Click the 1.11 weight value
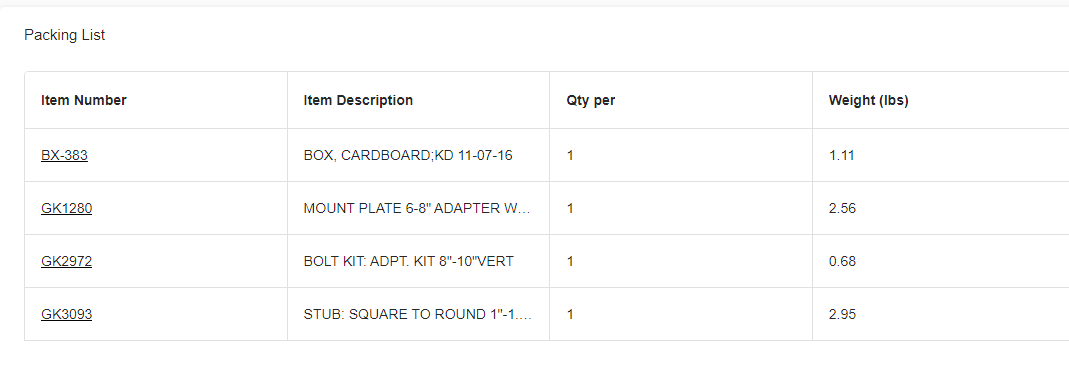This screenshot has width=1069, height=387. [x=841, y=155]
